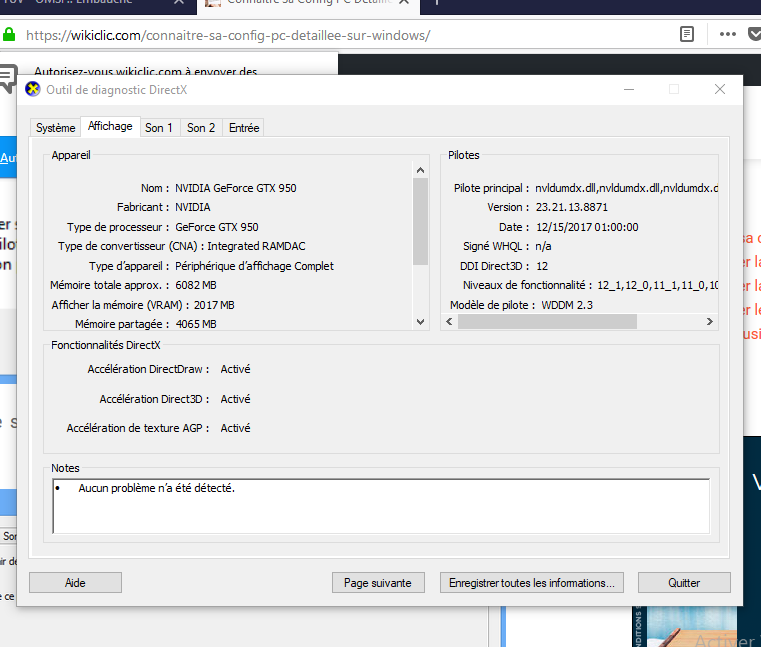
Task: Open a new browser tab
Action: pos(436,2)
